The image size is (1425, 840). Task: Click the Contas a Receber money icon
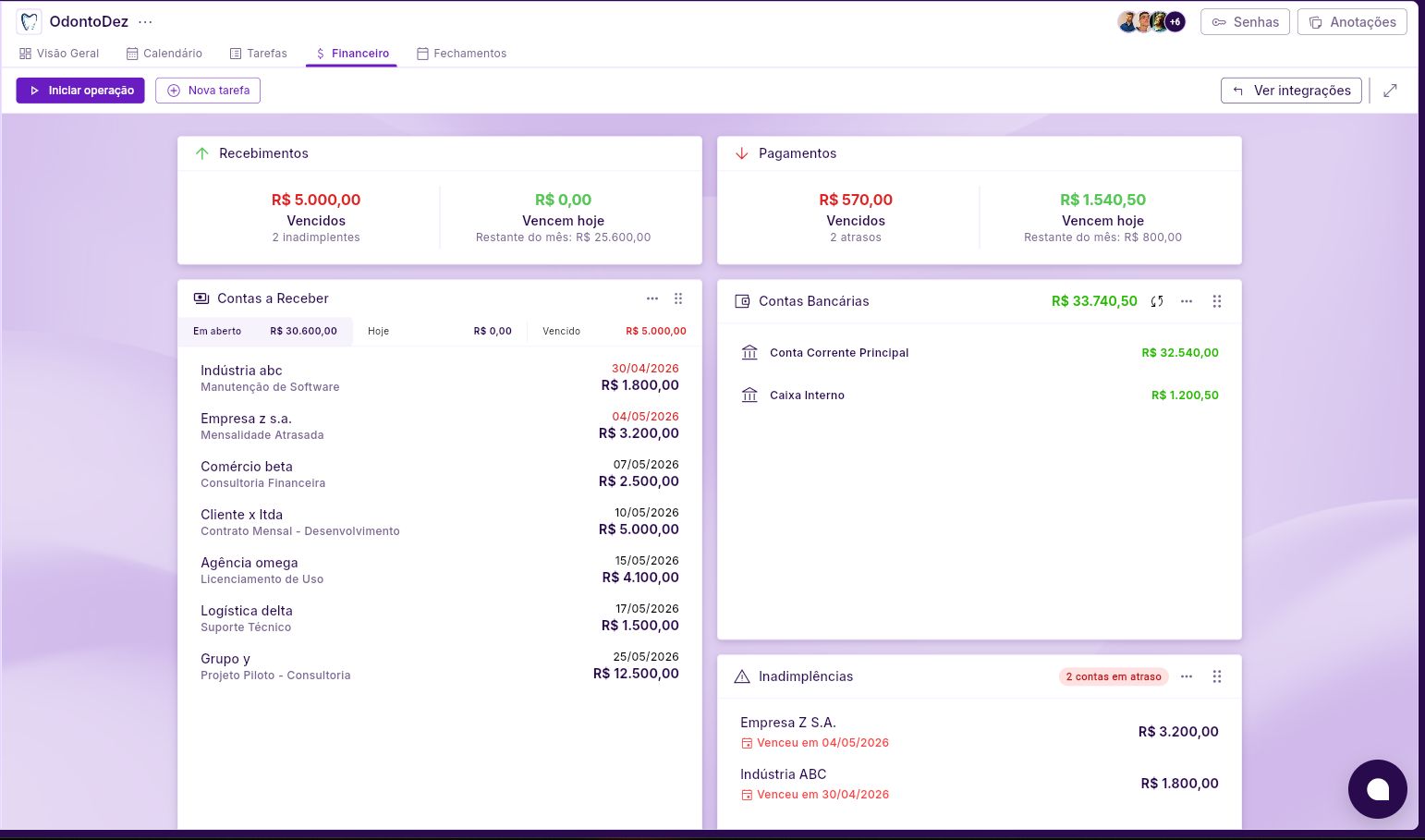[201, 298]
